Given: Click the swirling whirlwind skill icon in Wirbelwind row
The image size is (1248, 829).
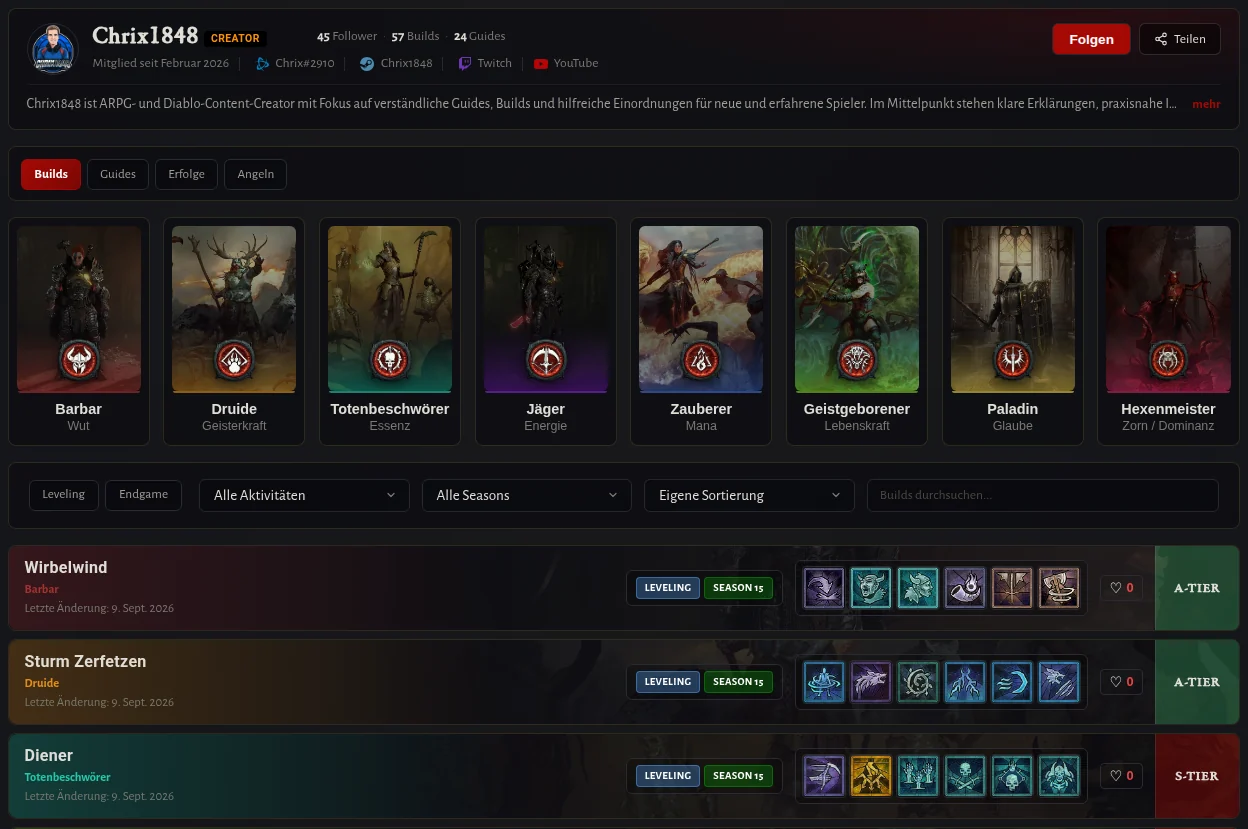Looking at the screenshot, I should 824,588.
